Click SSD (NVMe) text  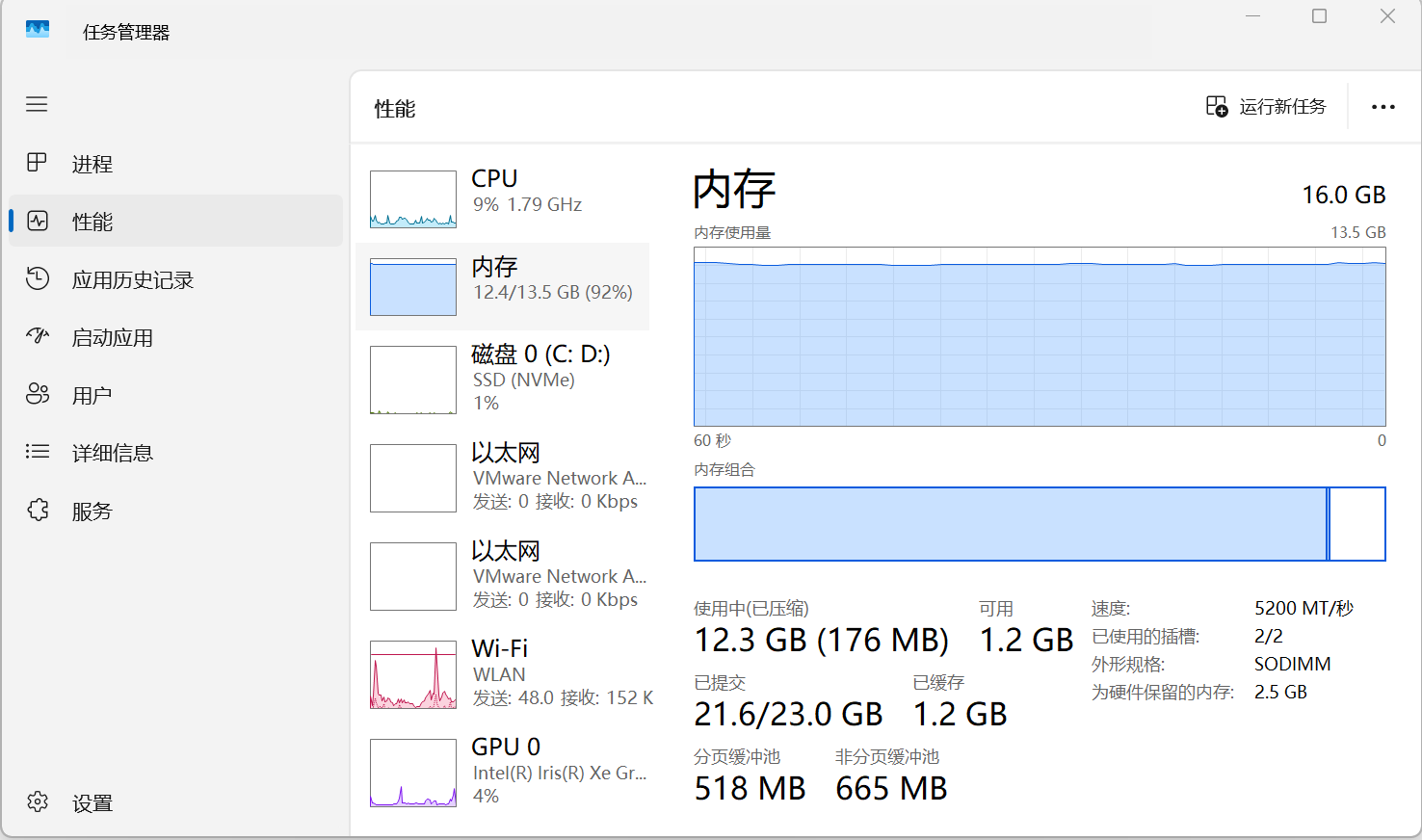coord(524,380)
